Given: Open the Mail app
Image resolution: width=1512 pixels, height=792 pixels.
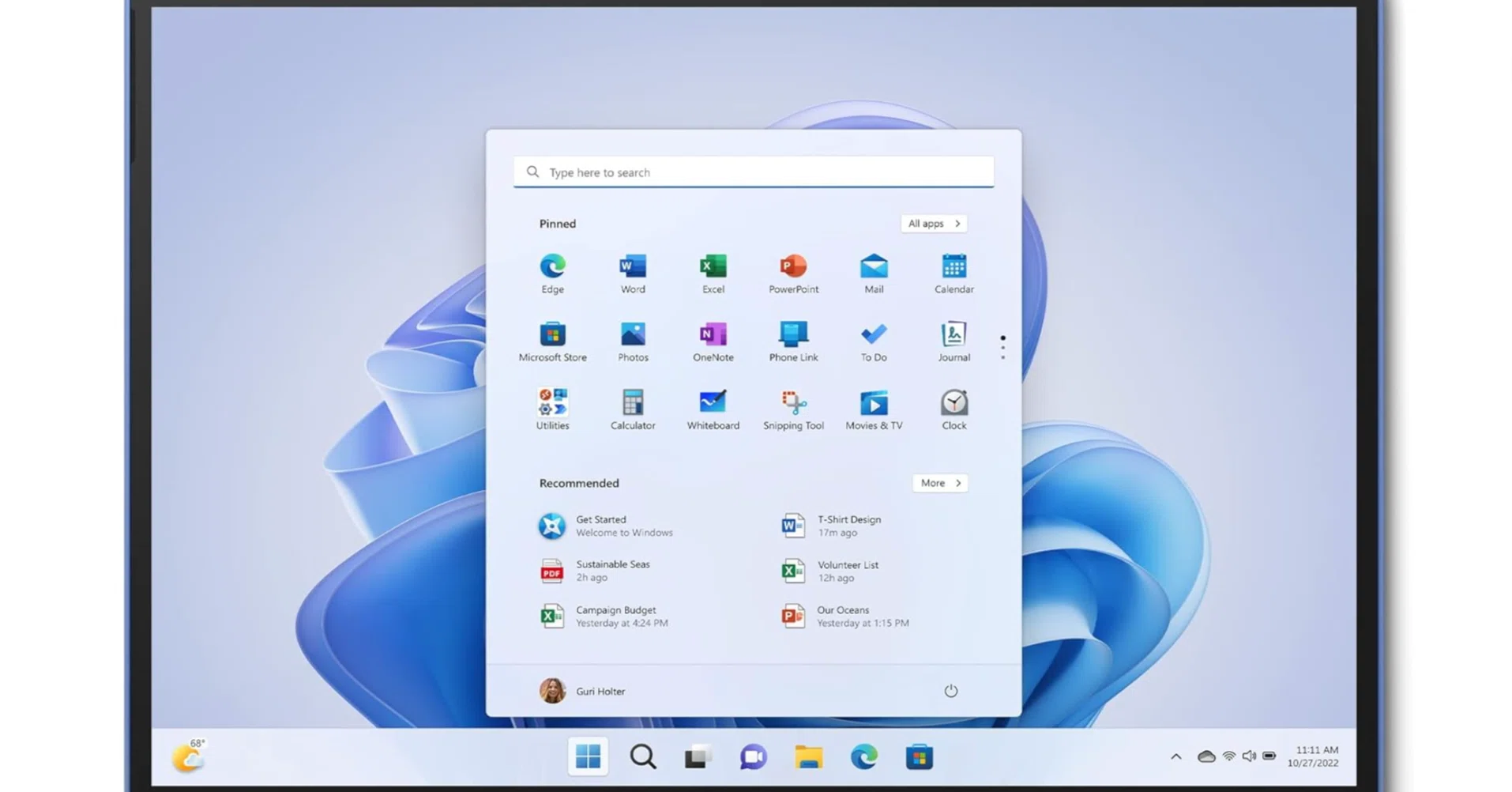Looking at the screenshot, I should click(874, 273).
